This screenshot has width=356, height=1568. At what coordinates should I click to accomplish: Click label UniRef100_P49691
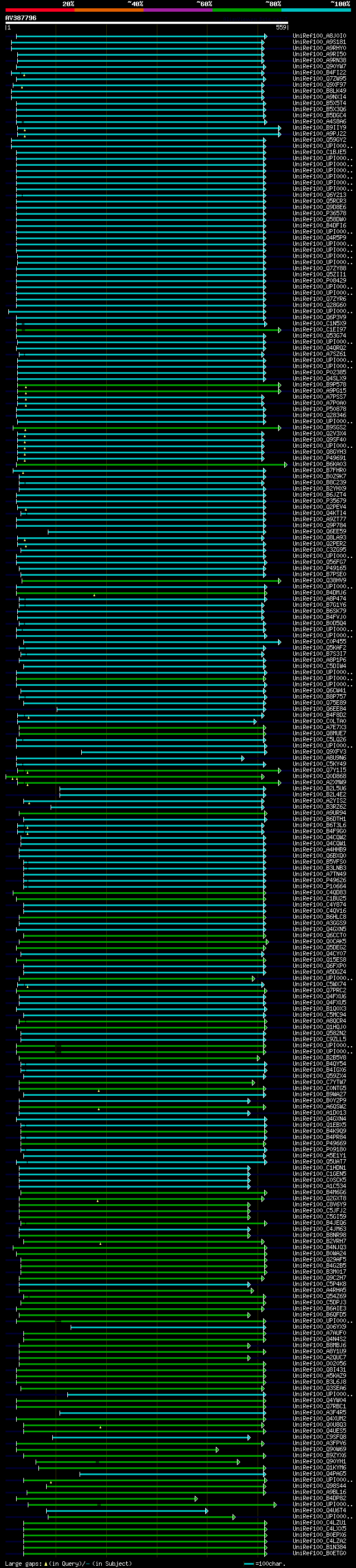(319, 458)
